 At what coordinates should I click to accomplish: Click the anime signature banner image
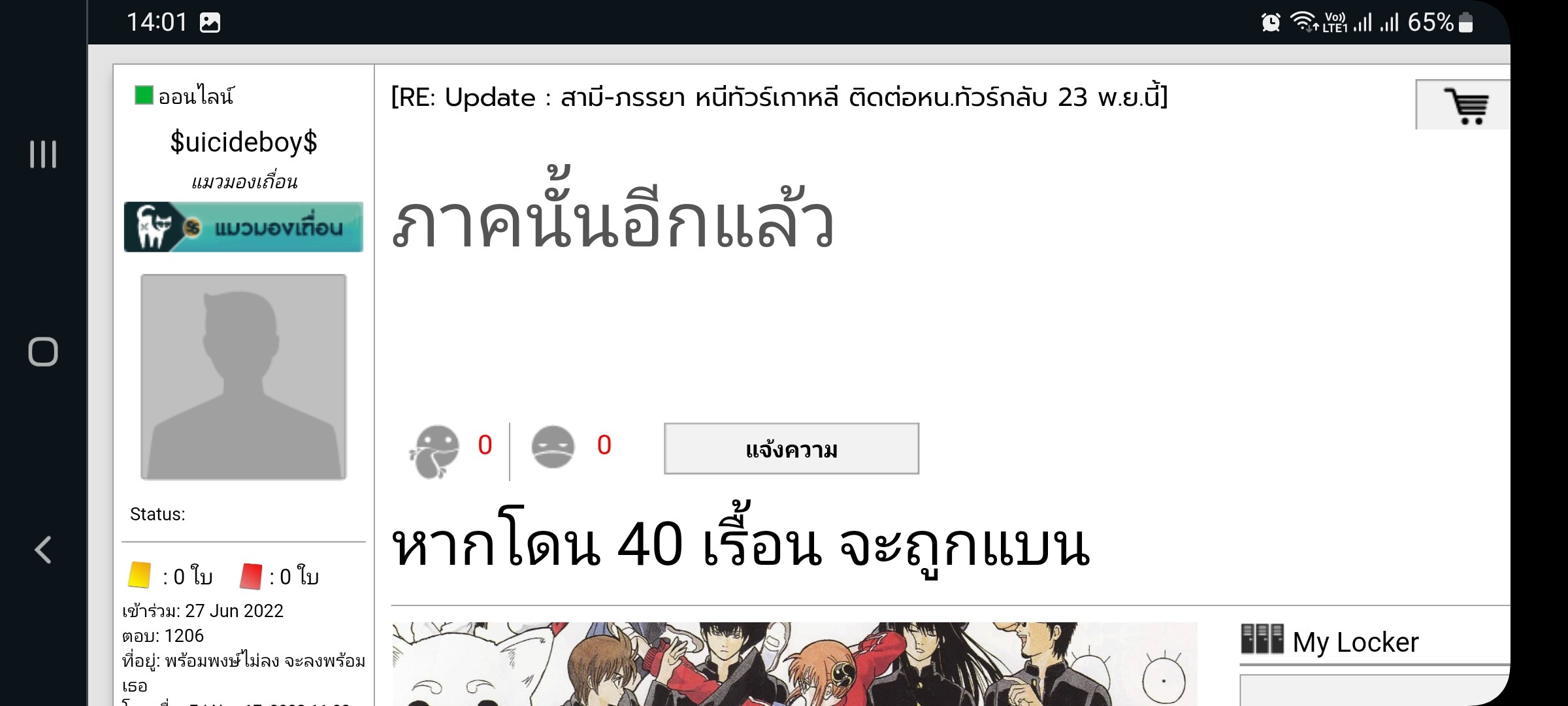coord(794,664)
